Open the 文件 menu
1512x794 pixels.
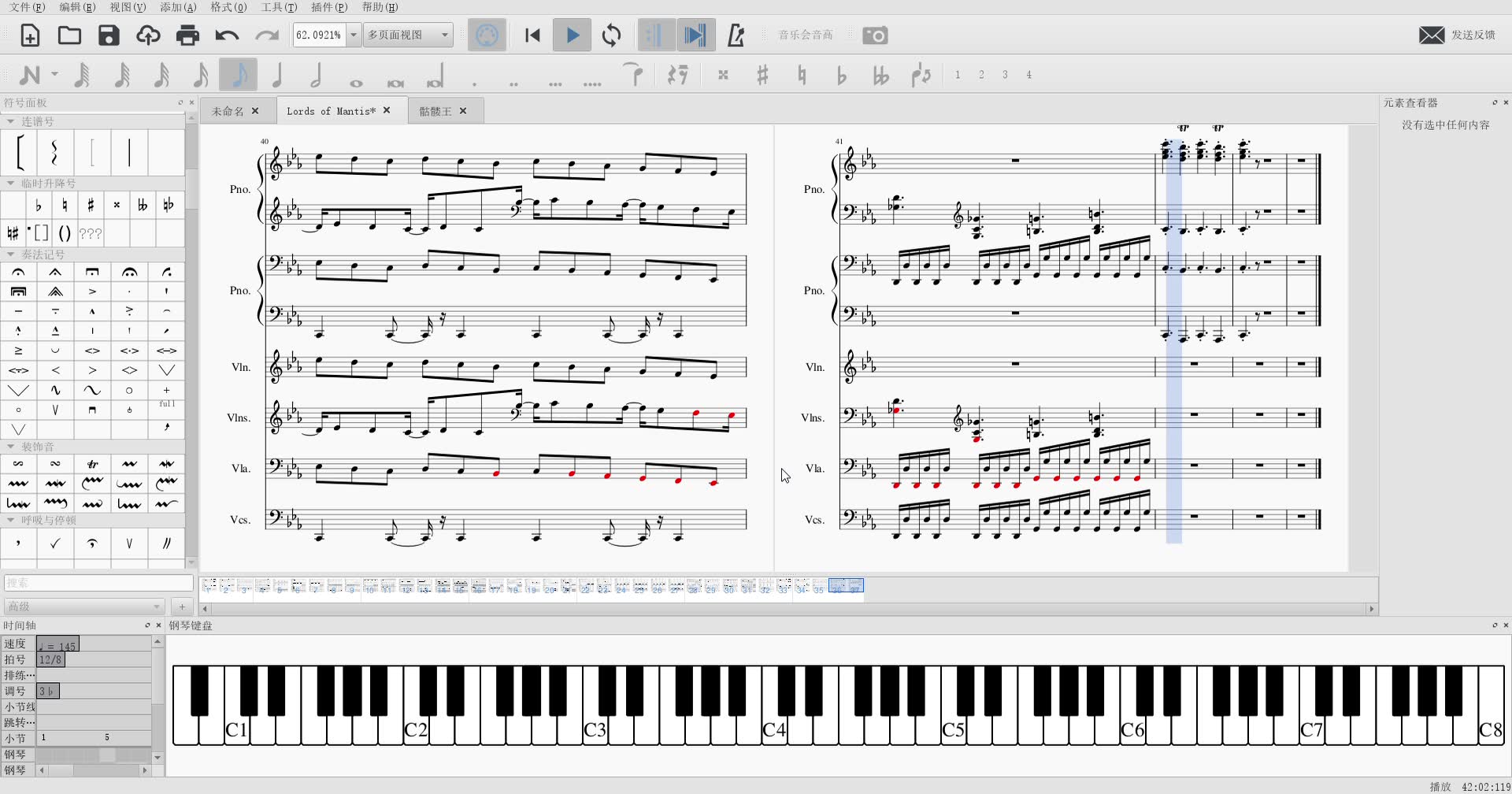point(27,7)
